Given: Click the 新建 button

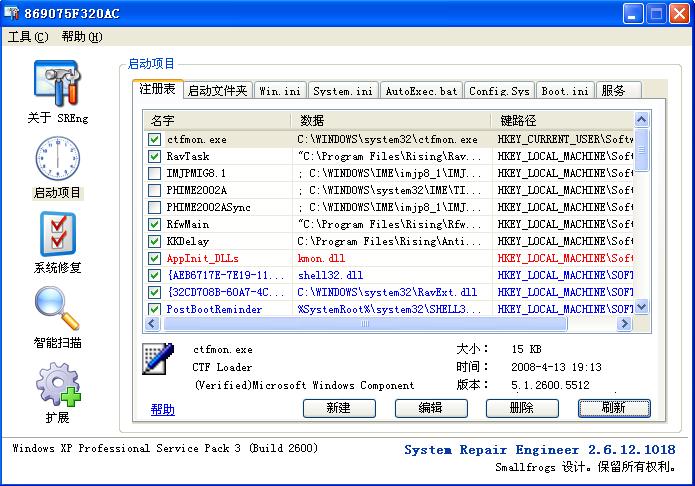Looking at the screenshot, I should [x=339, y=408].
